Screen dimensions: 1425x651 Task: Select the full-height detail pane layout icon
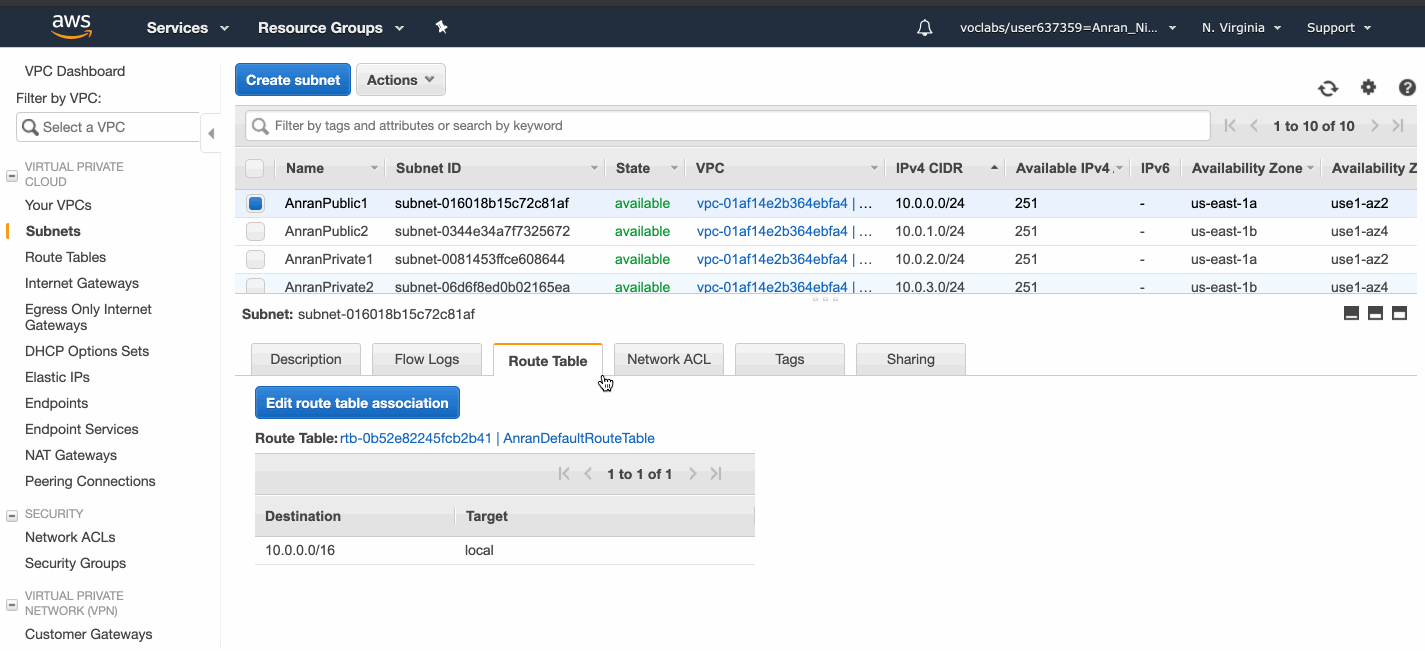point(1399,312)
